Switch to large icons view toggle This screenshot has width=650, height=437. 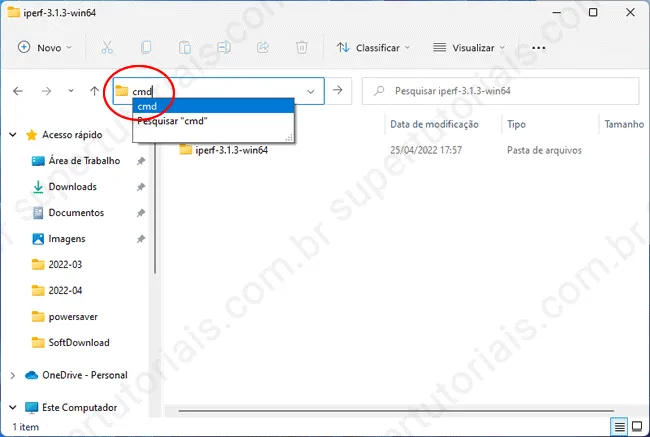coord(638,427)
